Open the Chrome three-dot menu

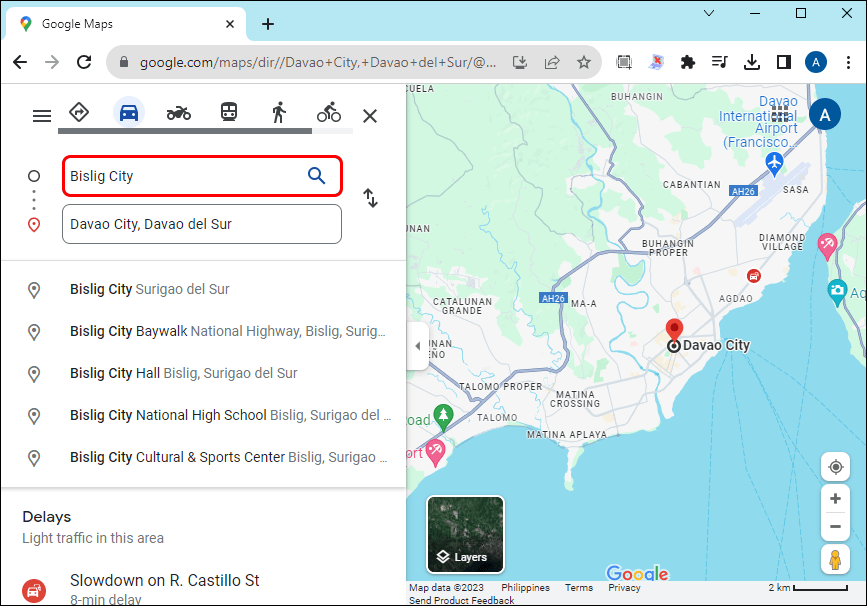click(848, 62)
